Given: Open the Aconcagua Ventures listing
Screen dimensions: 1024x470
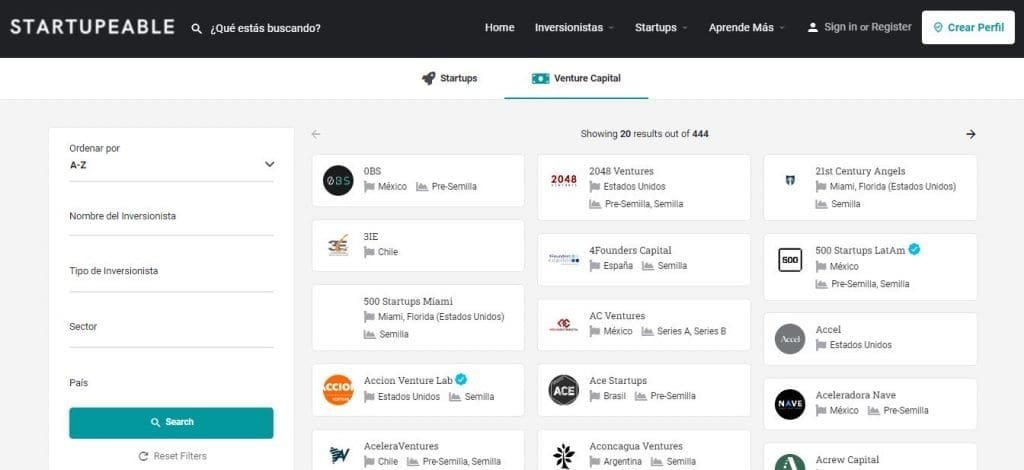Looking at the screenshot, I should click(636, 446).
